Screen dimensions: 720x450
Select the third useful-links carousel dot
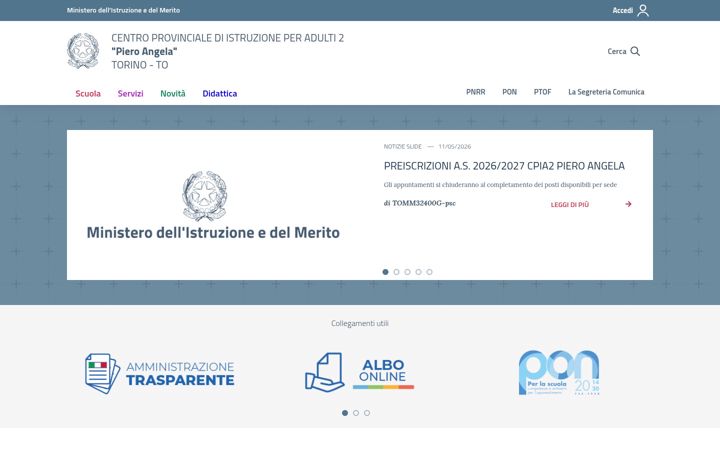[x=367, y=413]
